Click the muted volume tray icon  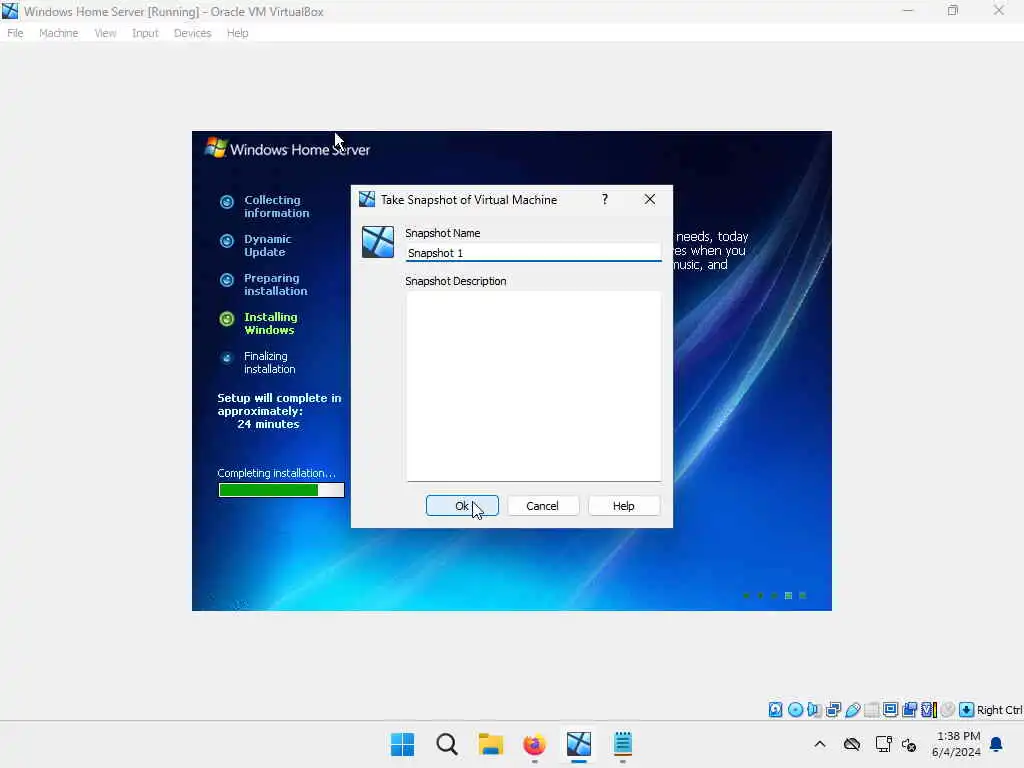tap(909, 744)
